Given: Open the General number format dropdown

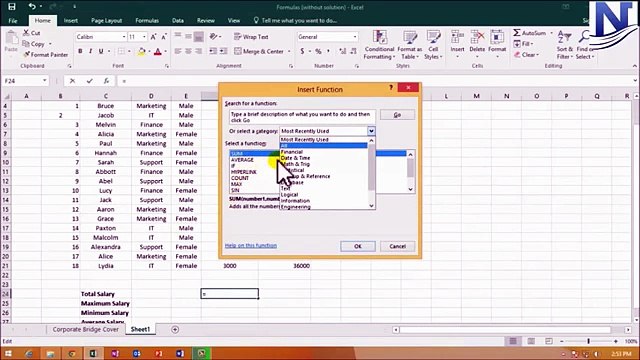Looking at the screenshot, I should click(355, 37).
